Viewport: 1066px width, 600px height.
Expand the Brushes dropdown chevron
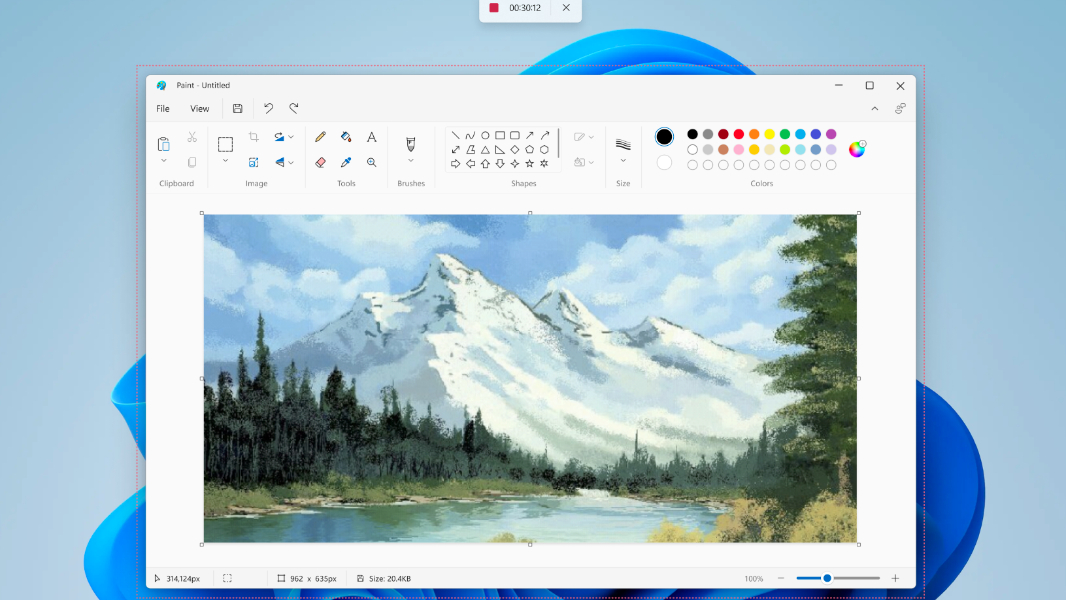(x=411, y=161)
